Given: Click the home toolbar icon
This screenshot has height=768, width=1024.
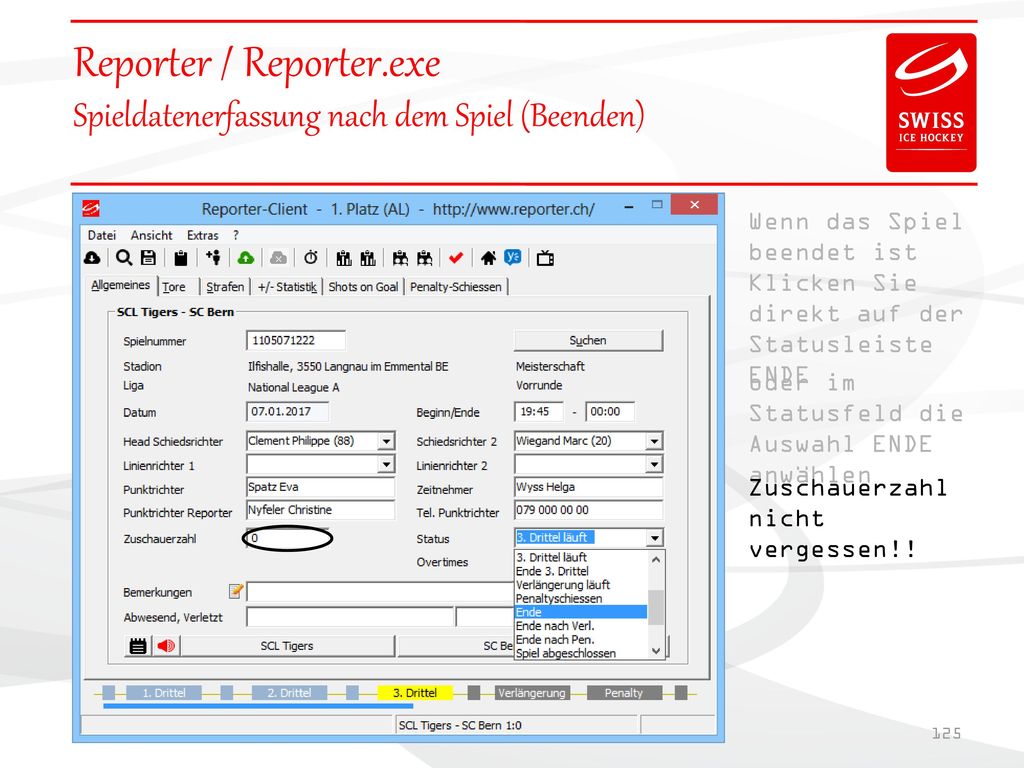Looking at the screenshot, I should tap(488, 259).
